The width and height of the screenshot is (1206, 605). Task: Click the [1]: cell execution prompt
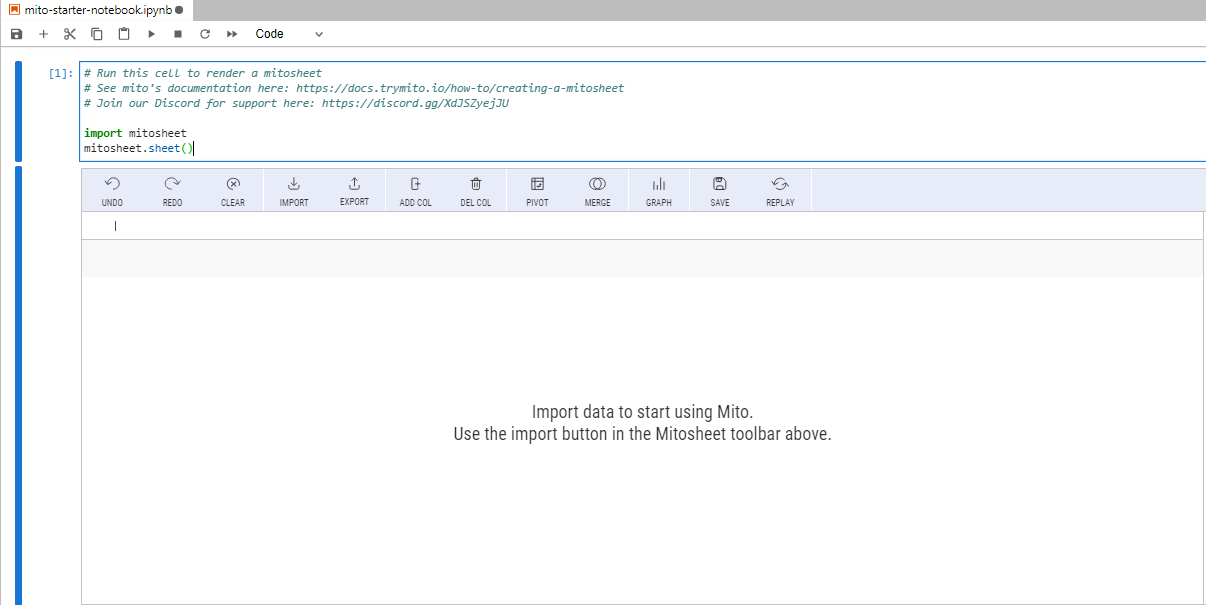60,73
